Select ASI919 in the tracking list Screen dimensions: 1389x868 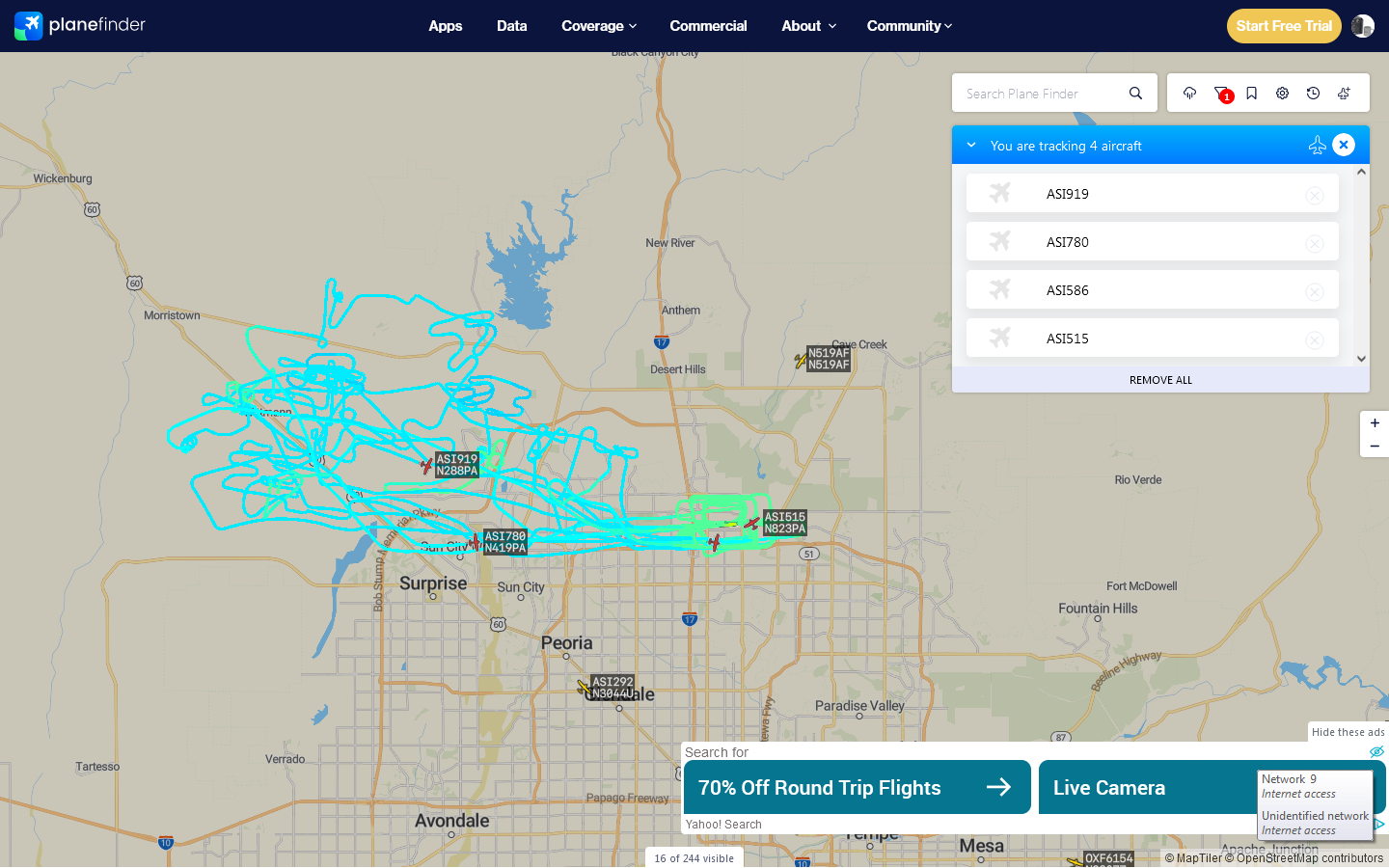[1152, 193]
